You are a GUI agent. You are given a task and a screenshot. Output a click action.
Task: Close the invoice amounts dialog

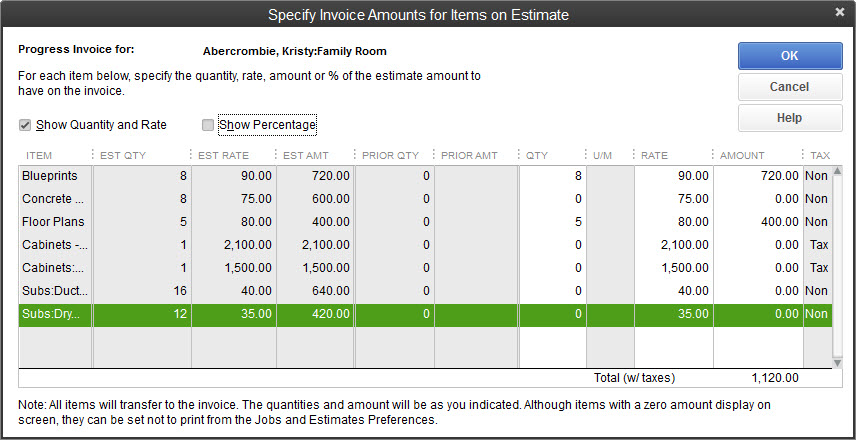pyautogui.click(x=839, y=13)
